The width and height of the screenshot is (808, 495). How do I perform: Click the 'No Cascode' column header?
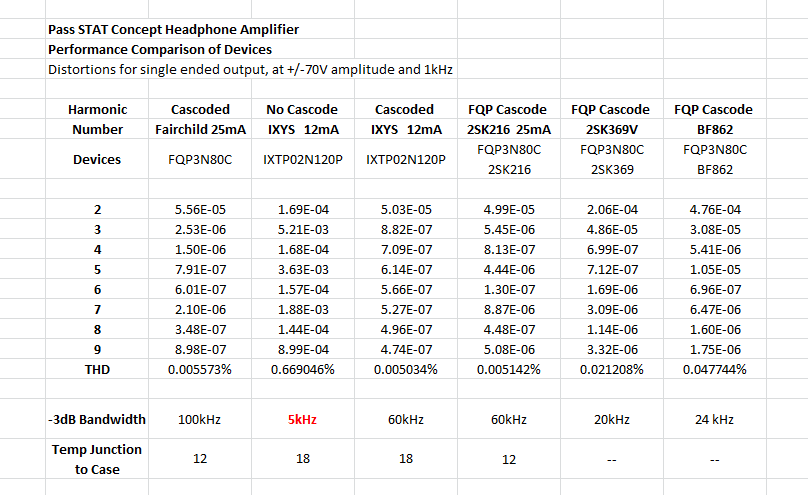[302, 109]
